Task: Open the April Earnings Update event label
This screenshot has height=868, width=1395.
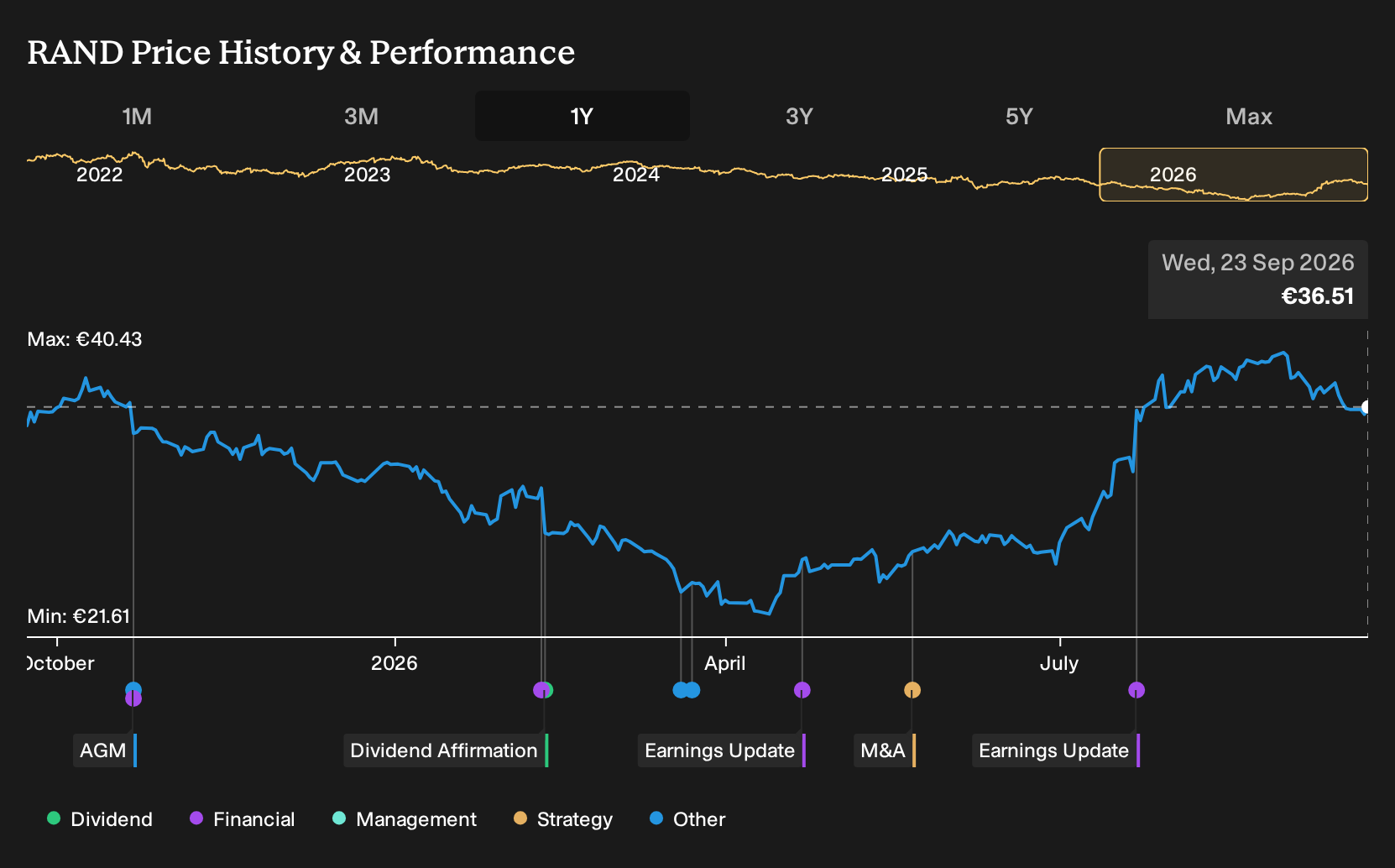Action: [721, 750]
